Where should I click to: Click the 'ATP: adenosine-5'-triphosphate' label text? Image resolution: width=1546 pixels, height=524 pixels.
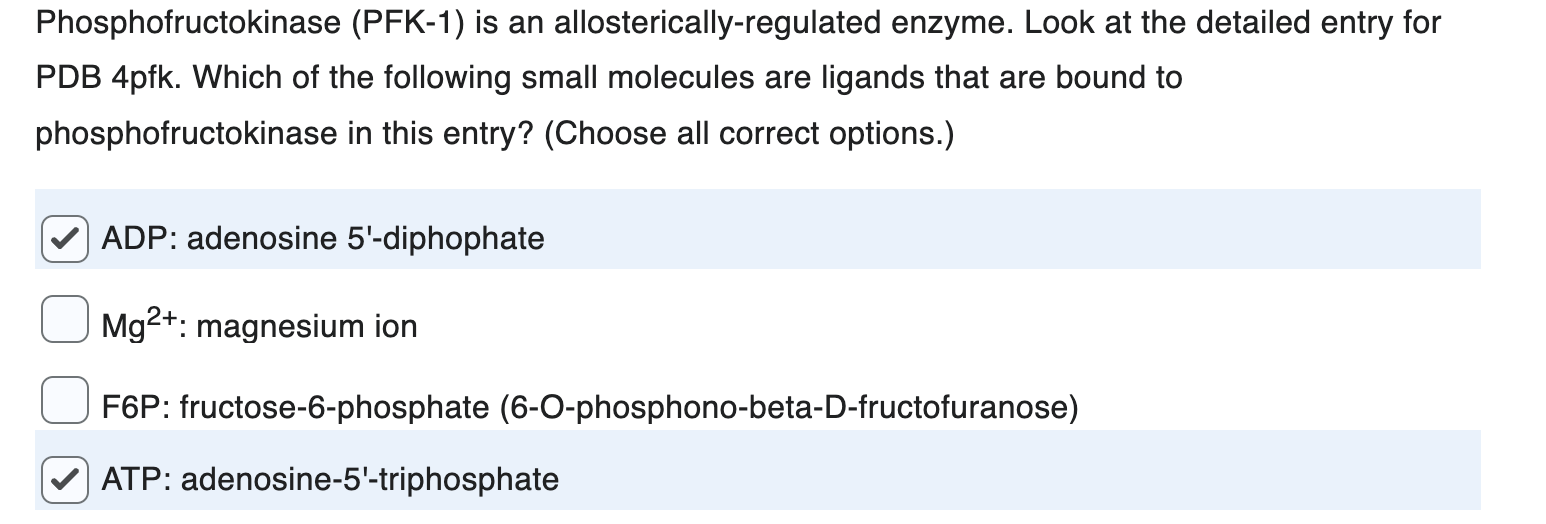[330, 479]
